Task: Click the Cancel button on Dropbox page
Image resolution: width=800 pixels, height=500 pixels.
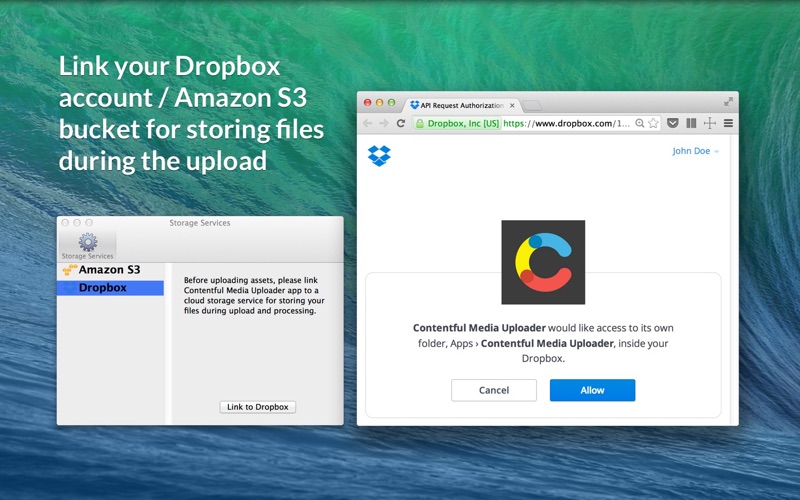Action: pyautogui.click(x=494, y=390)
